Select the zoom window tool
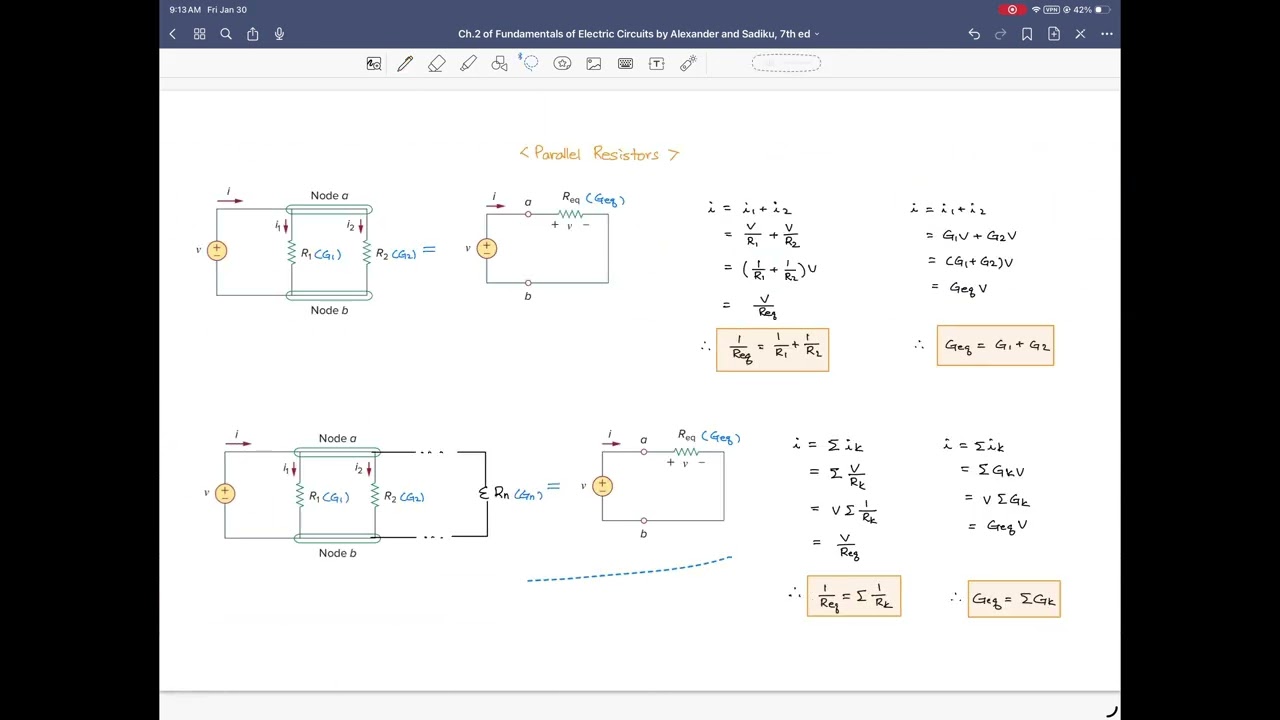 [x=374, y=63]
